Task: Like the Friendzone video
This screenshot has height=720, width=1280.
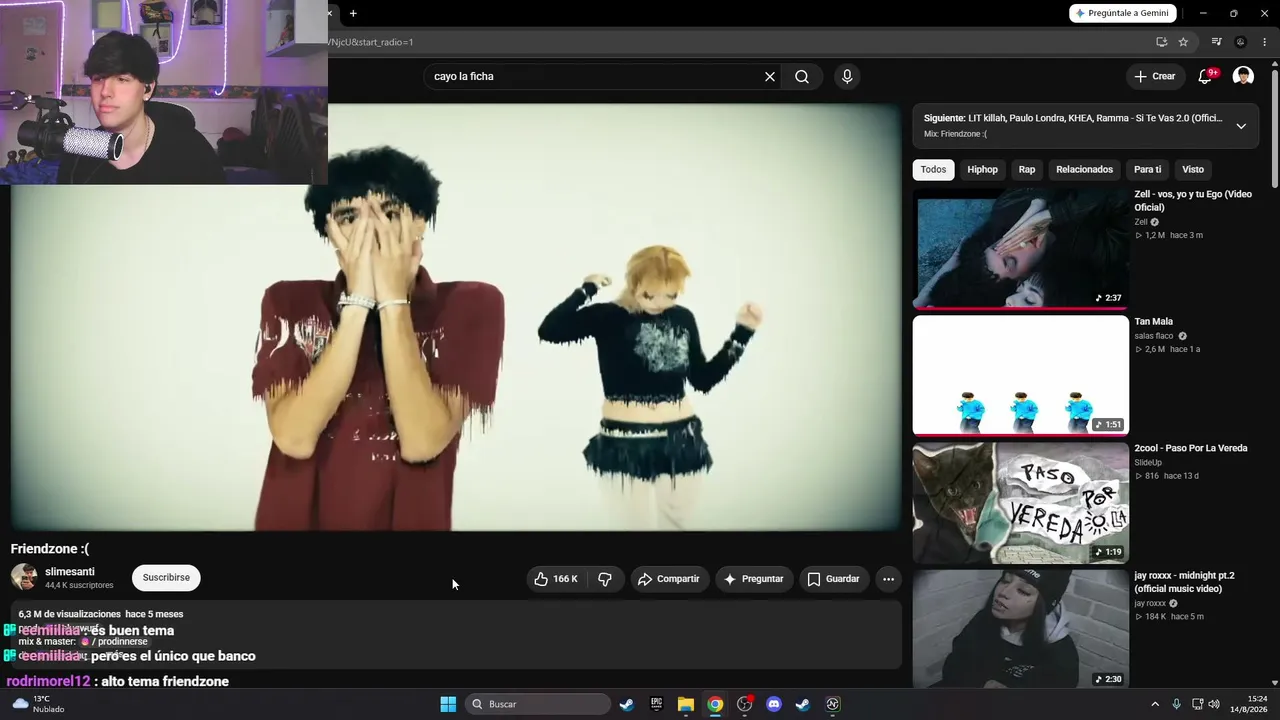Action: pyautogui.click(x=555, y=579)
